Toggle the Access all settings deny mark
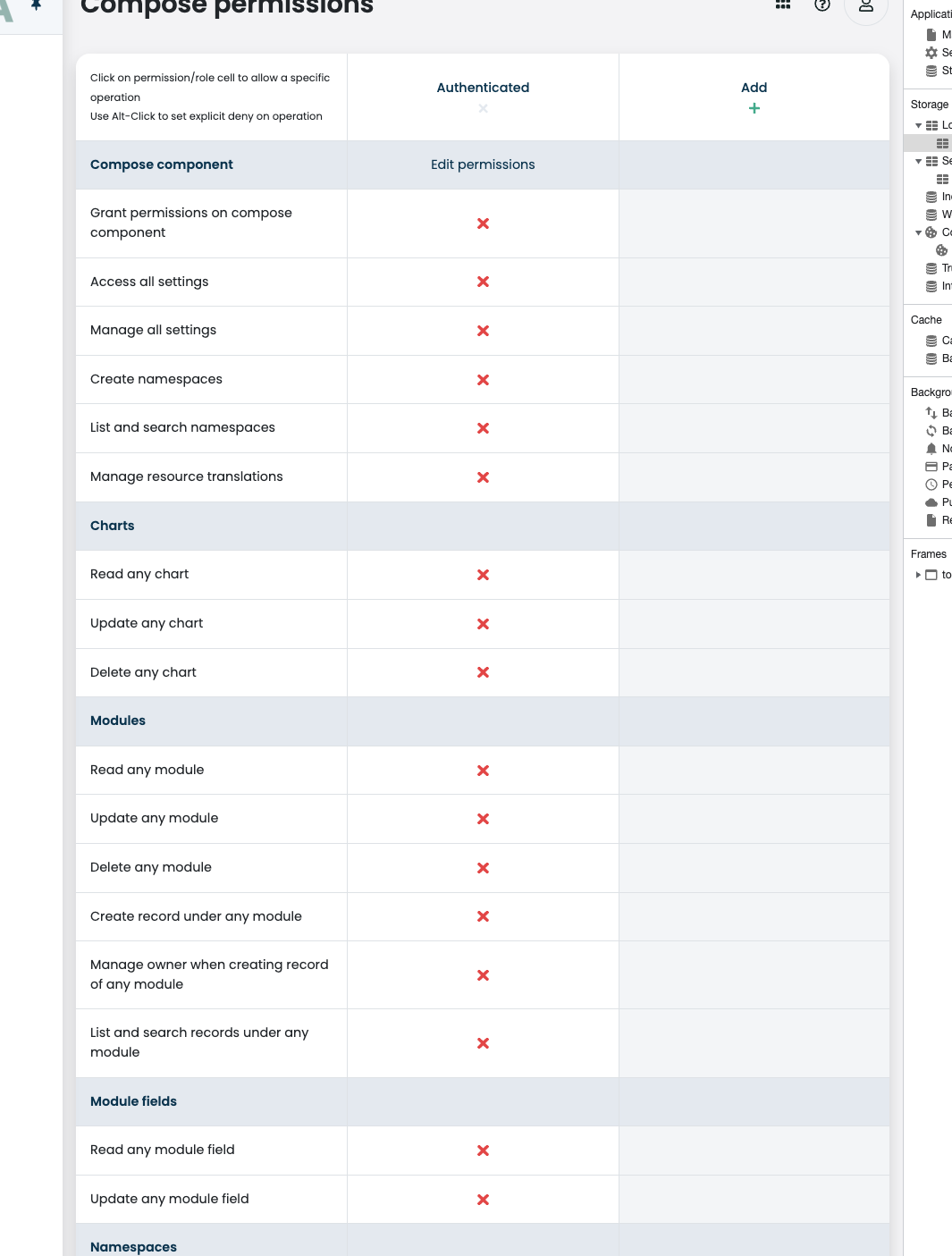Viewport: 952px width, 1256px height. [x=483, y=282]
